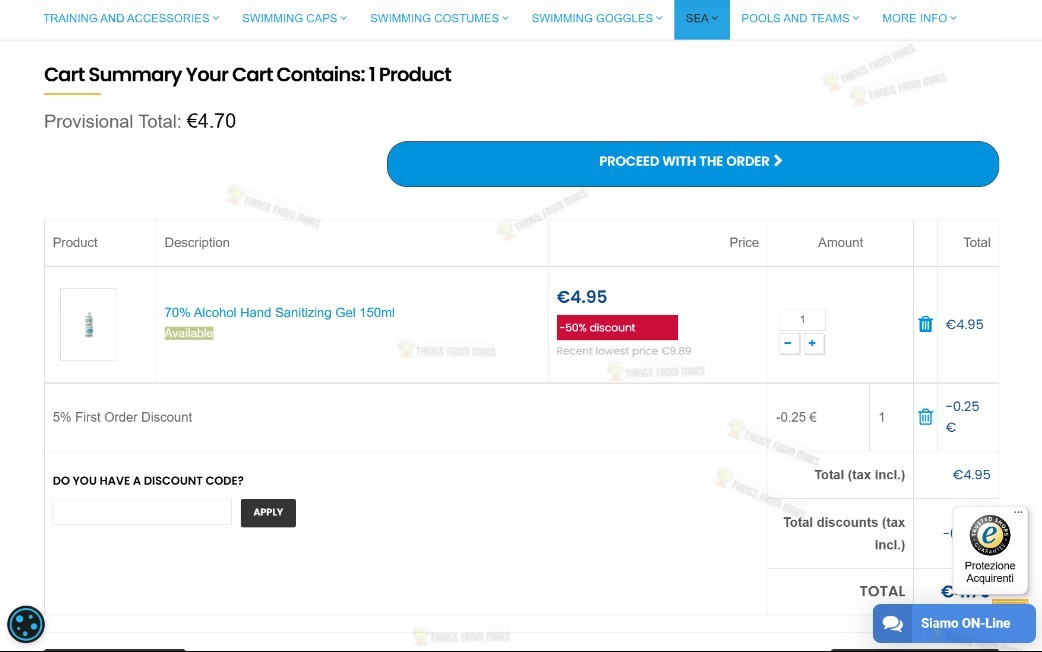Viewport: 1042px width, 652px height.
Task: Select the 'Recent lowest price €9.89' text
Action: click(623, 351)
